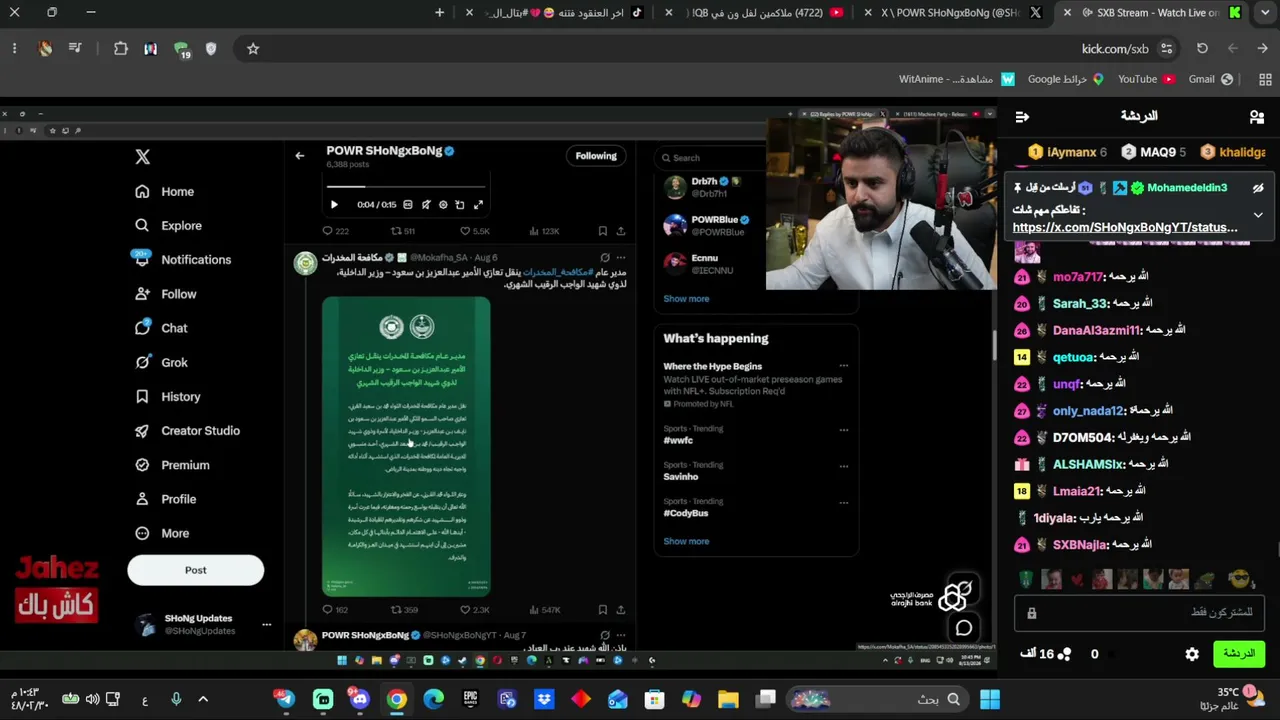The width and height of the screenshot is (1280, 720).
Task: Open the floating messages bubble icon
Action: [x=964, y=628]
